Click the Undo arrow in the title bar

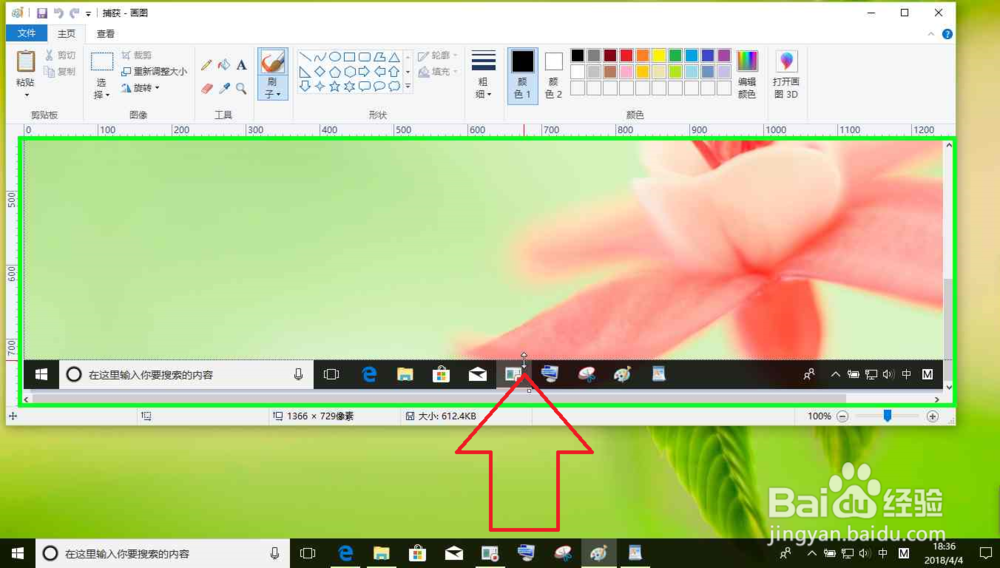point(58,13)
